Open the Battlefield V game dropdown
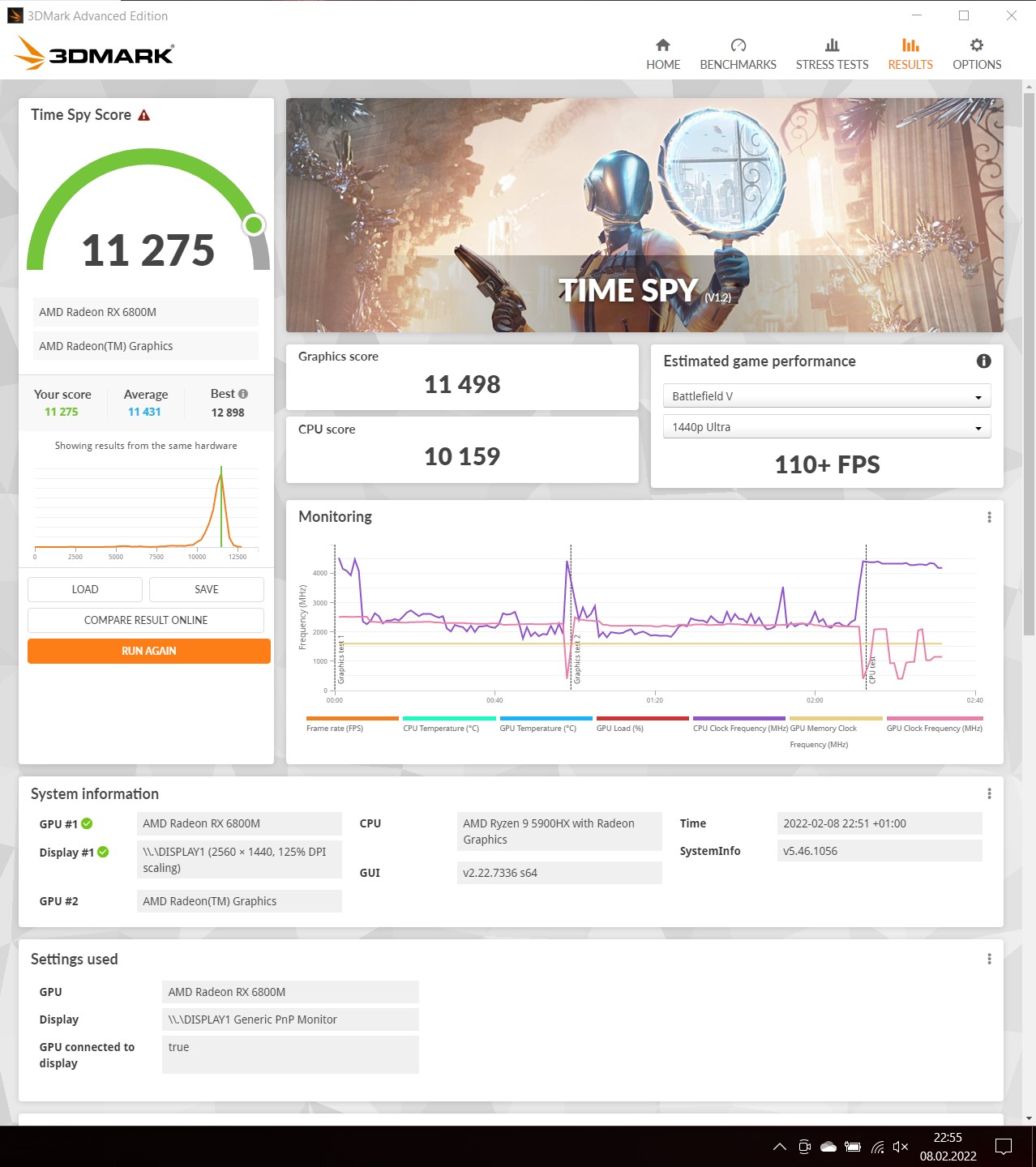 pos(827,395)
